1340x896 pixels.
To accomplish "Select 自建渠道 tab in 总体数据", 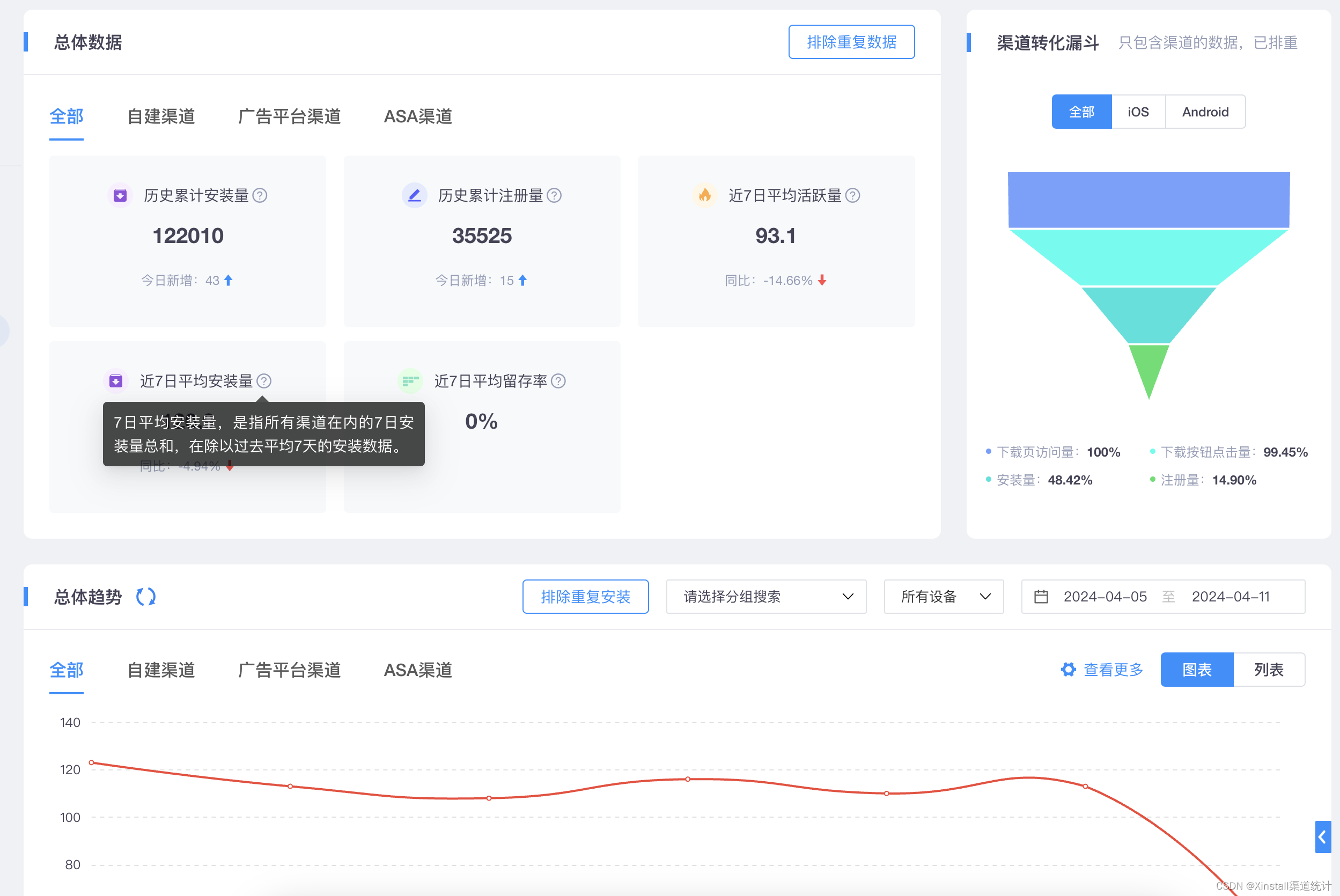I will [x=161, y=116].
